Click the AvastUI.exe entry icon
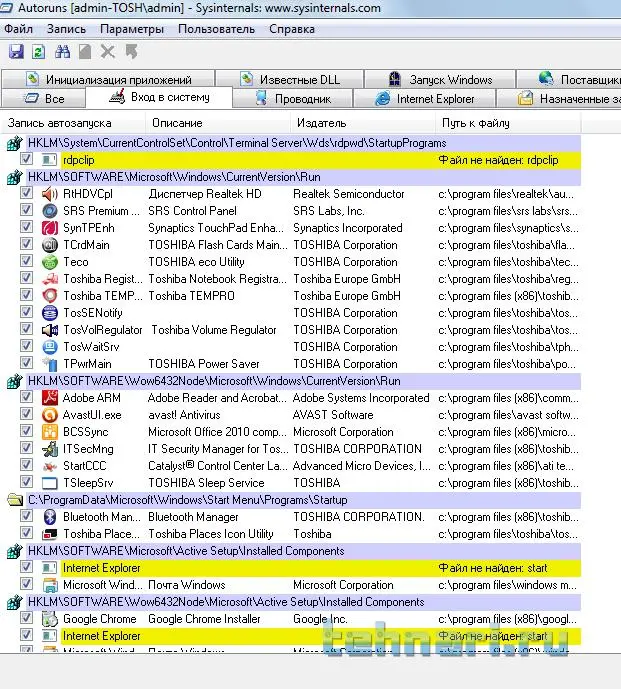621x689 pixels. coord(50,415)
